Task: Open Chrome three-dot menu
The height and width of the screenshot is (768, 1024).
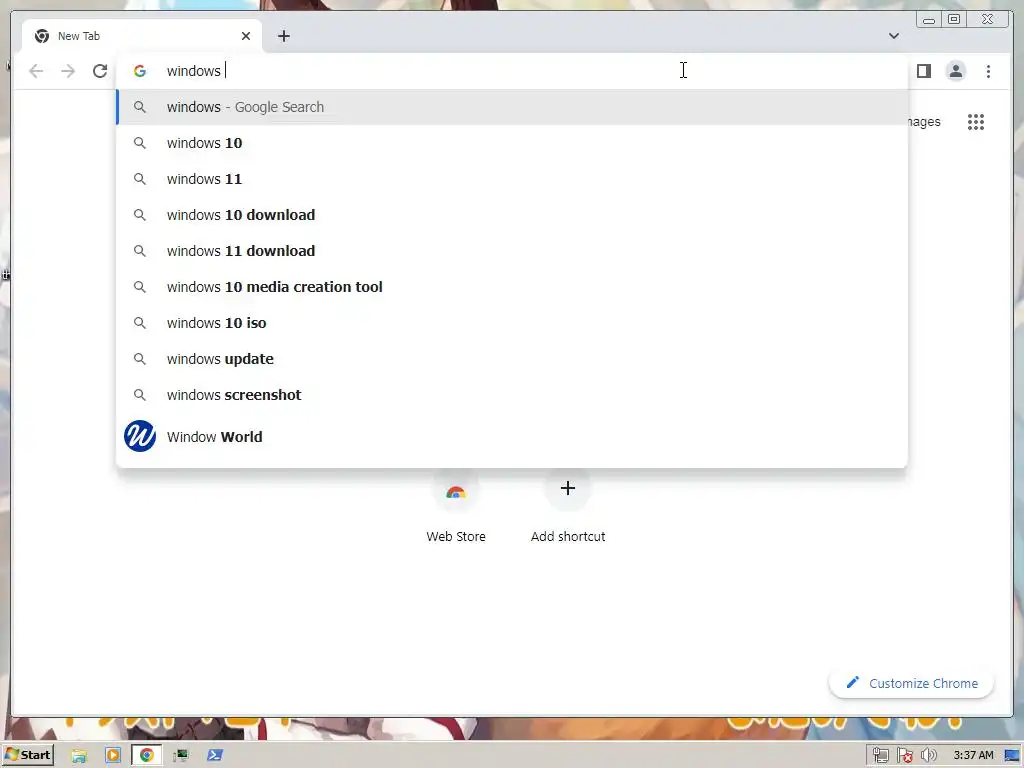Action: [988, 71]
